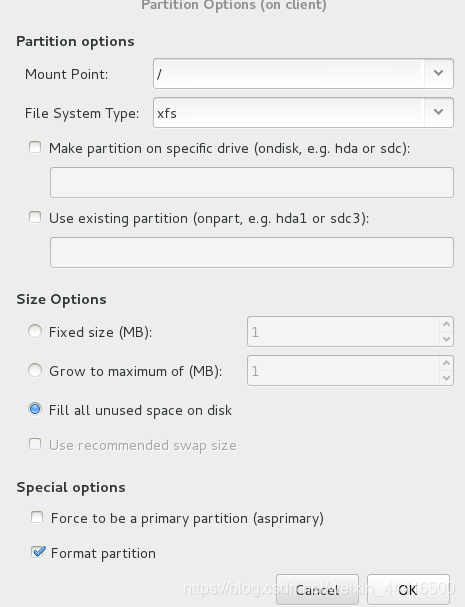Increase Fixed size value with up arrow
The image size is (465, 607).
coord(446,324)
